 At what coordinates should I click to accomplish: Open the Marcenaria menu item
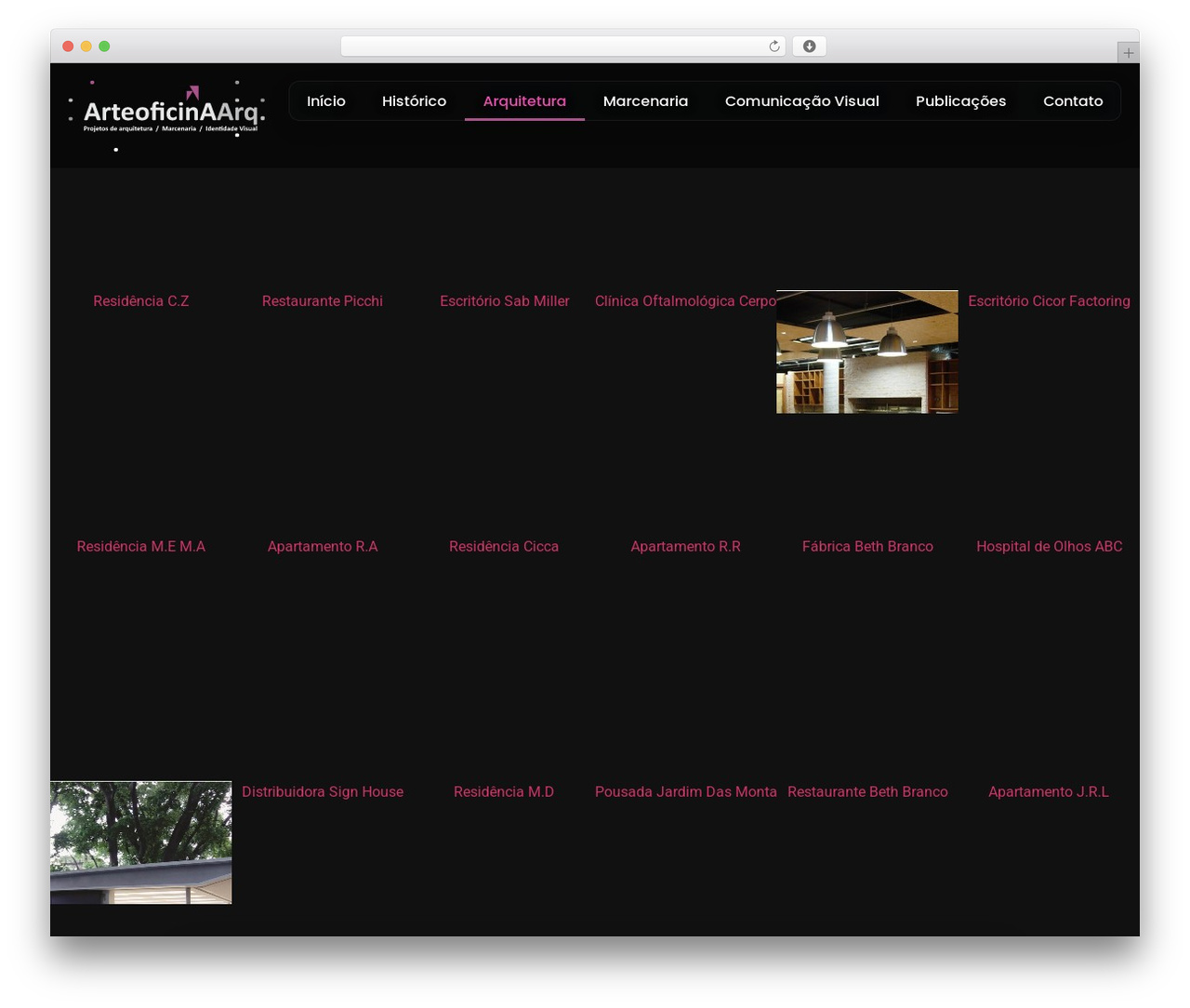pos(645,101)
